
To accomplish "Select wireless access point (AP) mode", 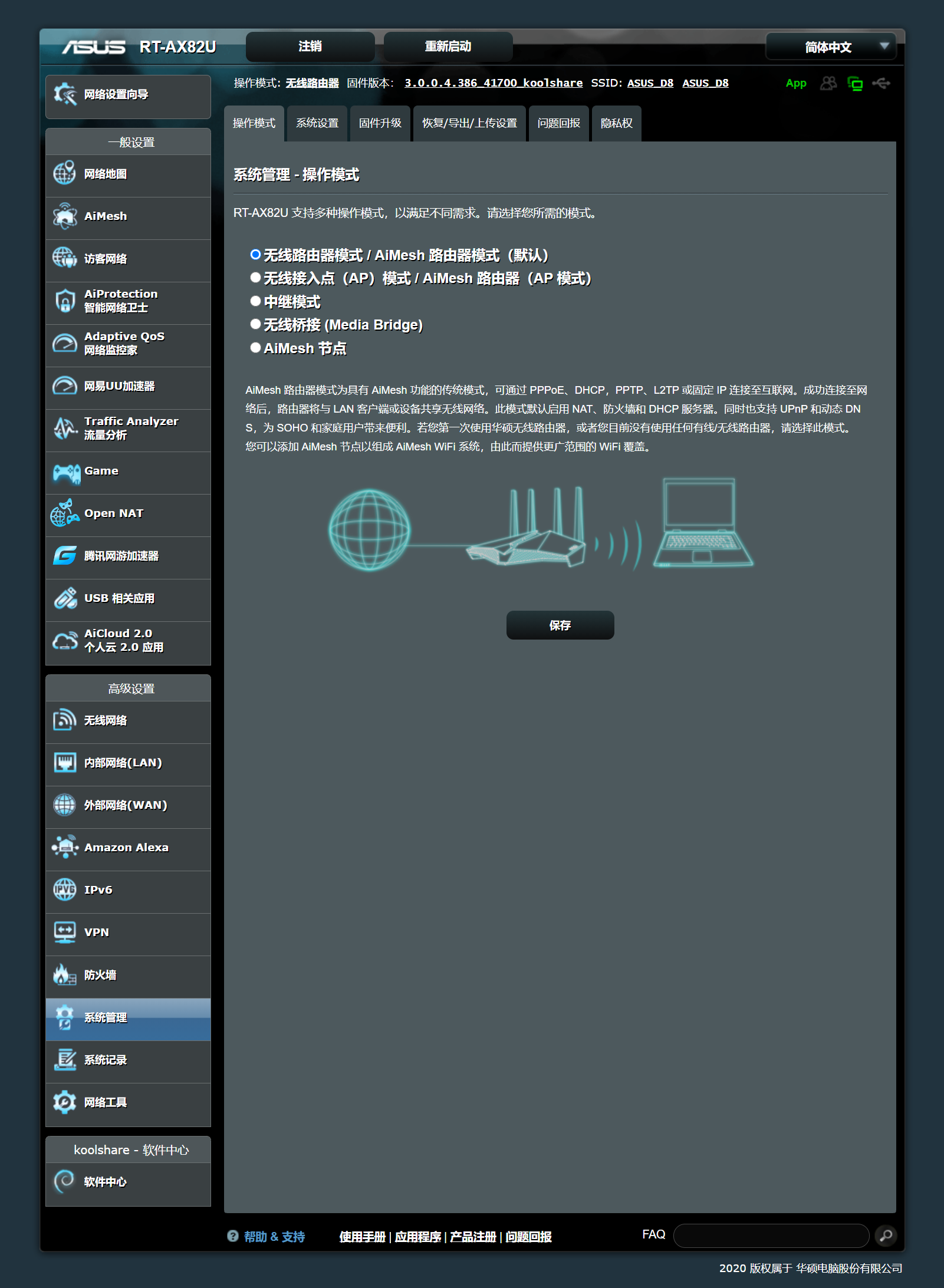I will coord(255,278).
